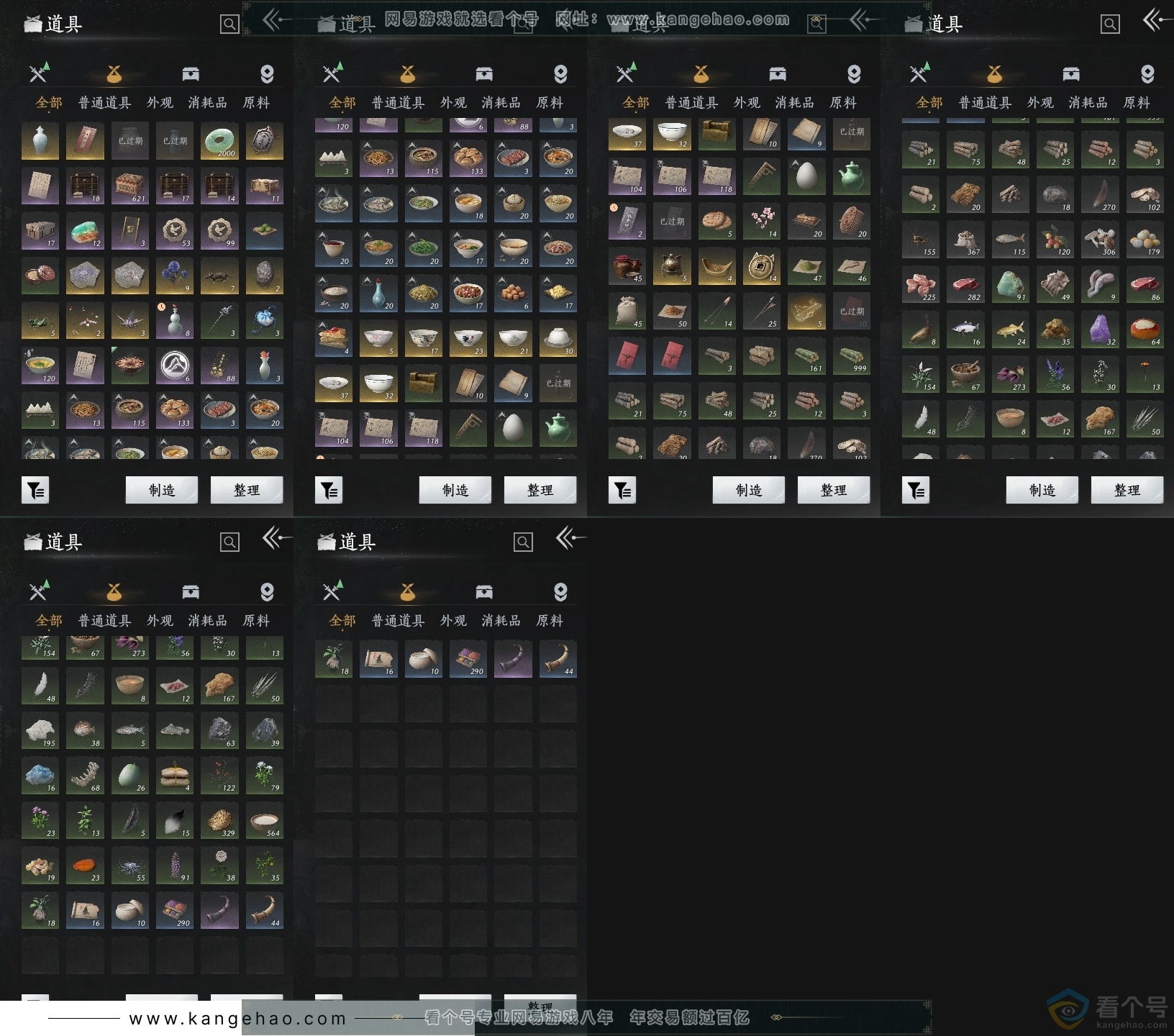Open search in the top-right inventory panel

(1110, 24)
